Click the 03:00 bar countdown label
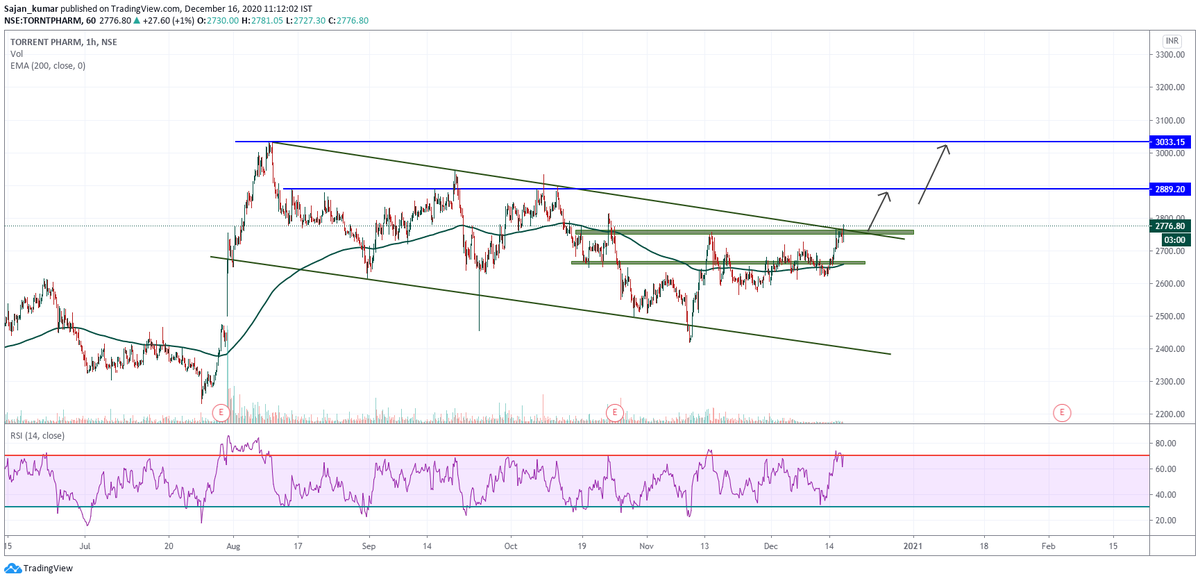 tap(1169, 239)
